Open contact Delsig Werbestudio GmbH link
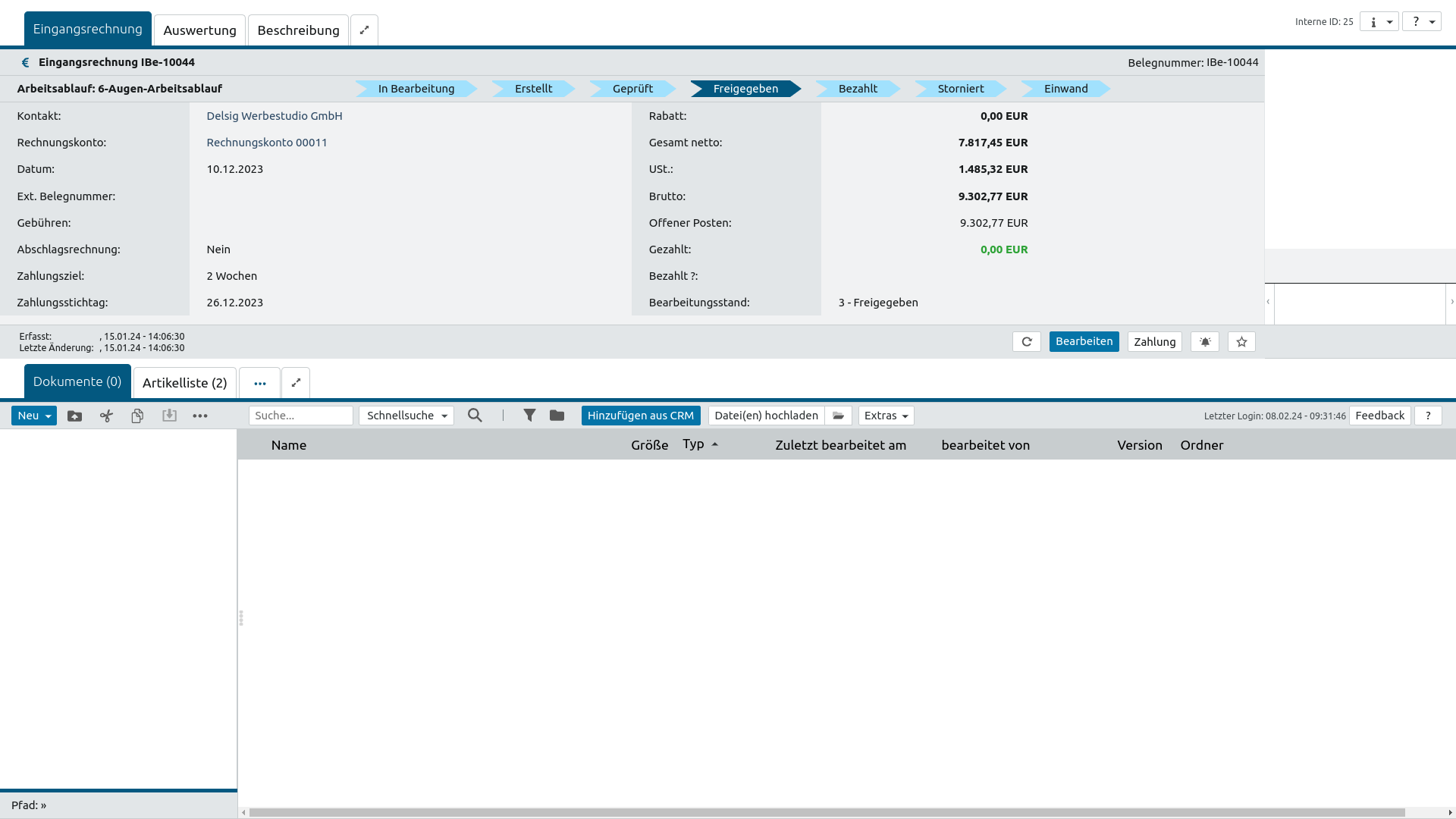1456x819 pixels. 274,116
